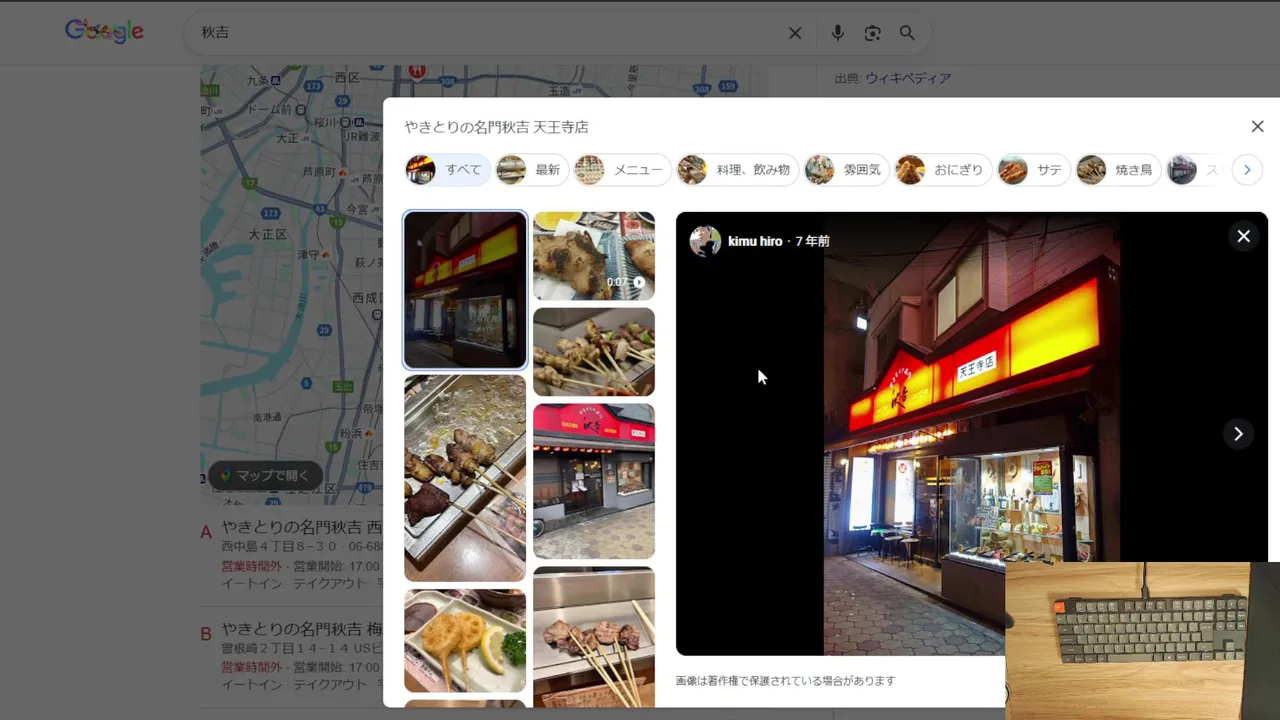Click the dialog title 天王寺店
The image size is (1280, 720).
coord(560,127)
